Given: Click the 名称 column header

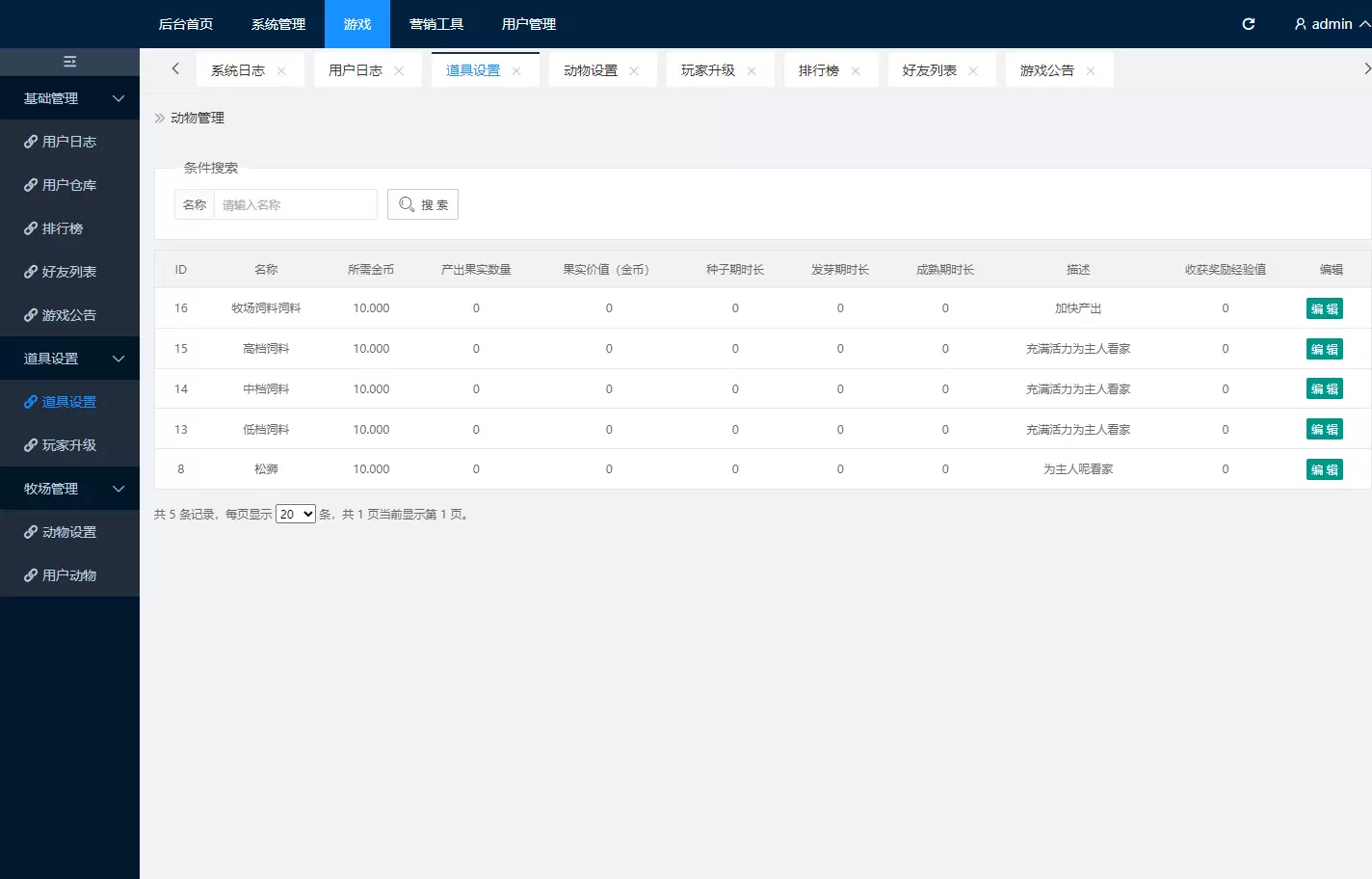Looking at the screenshot, I should coord(266,270).
